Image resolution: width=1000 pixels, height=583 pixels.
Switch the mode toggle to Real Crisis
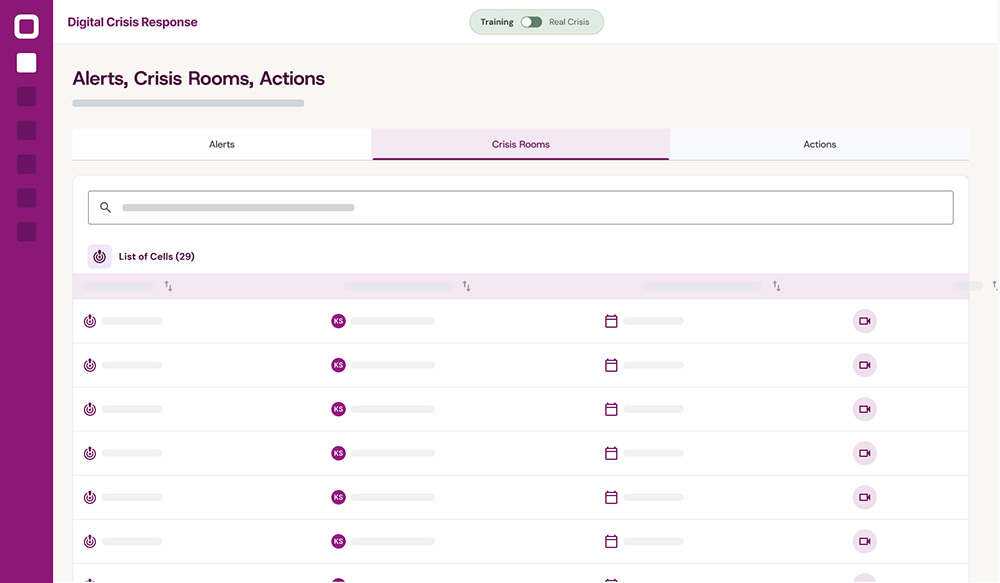[530, 21]
